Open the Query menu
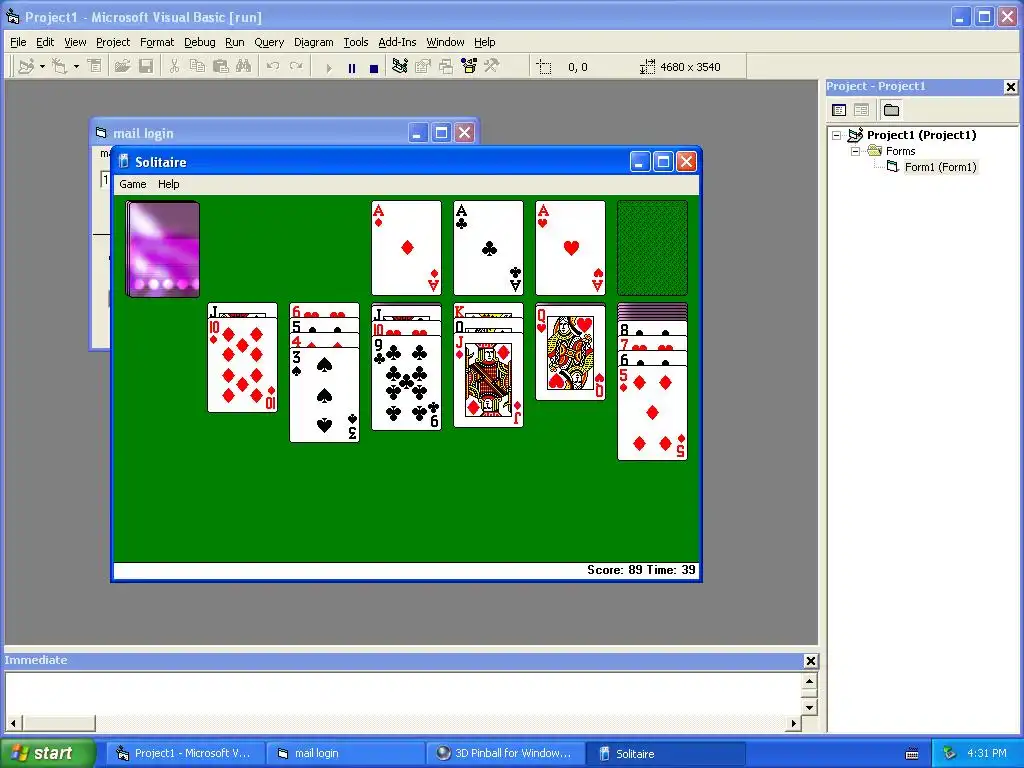 [x=269, y=42]
